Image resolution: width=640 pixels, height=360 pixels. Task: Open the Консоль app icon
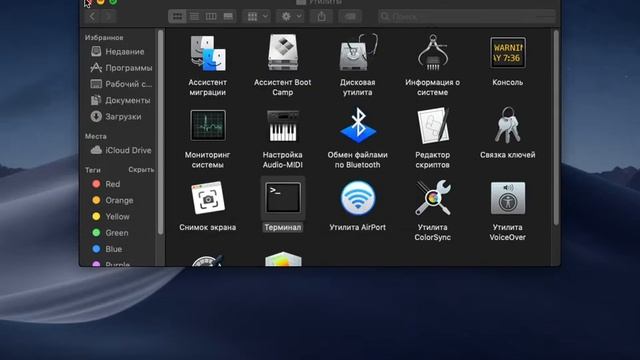pos(508,53)
